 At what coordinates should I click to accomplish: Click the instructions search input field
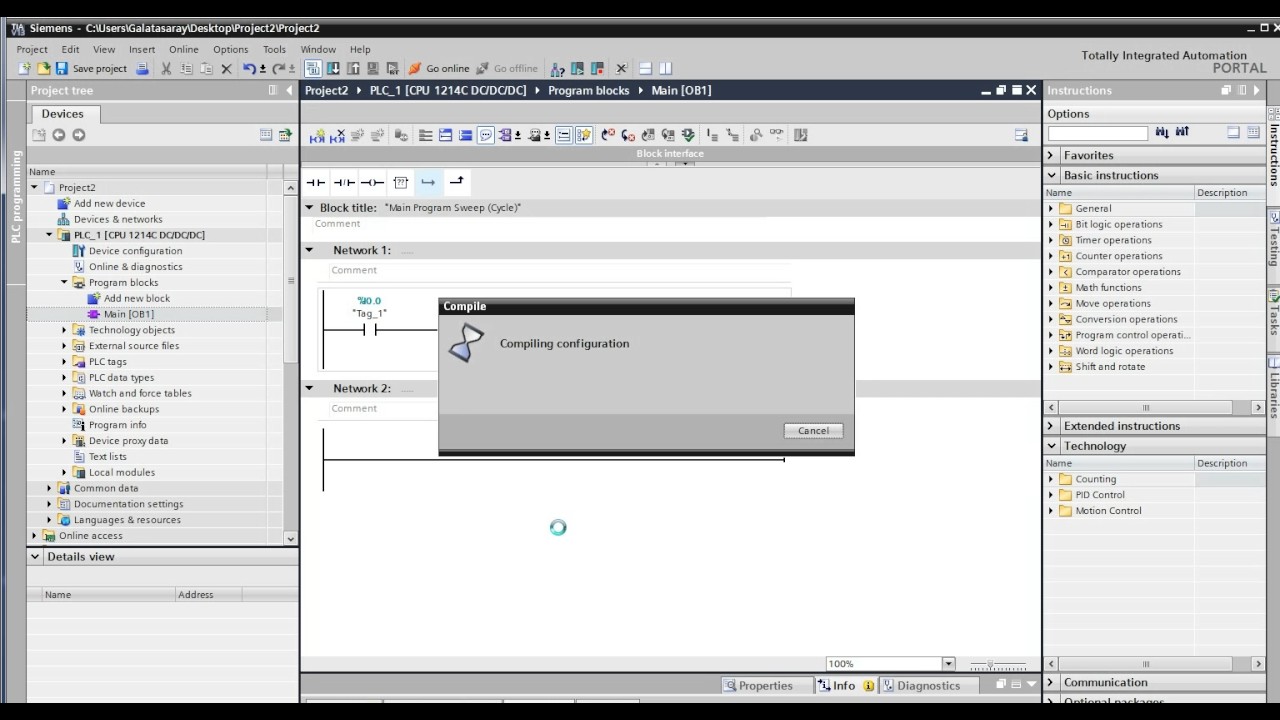coord(1097,133)
